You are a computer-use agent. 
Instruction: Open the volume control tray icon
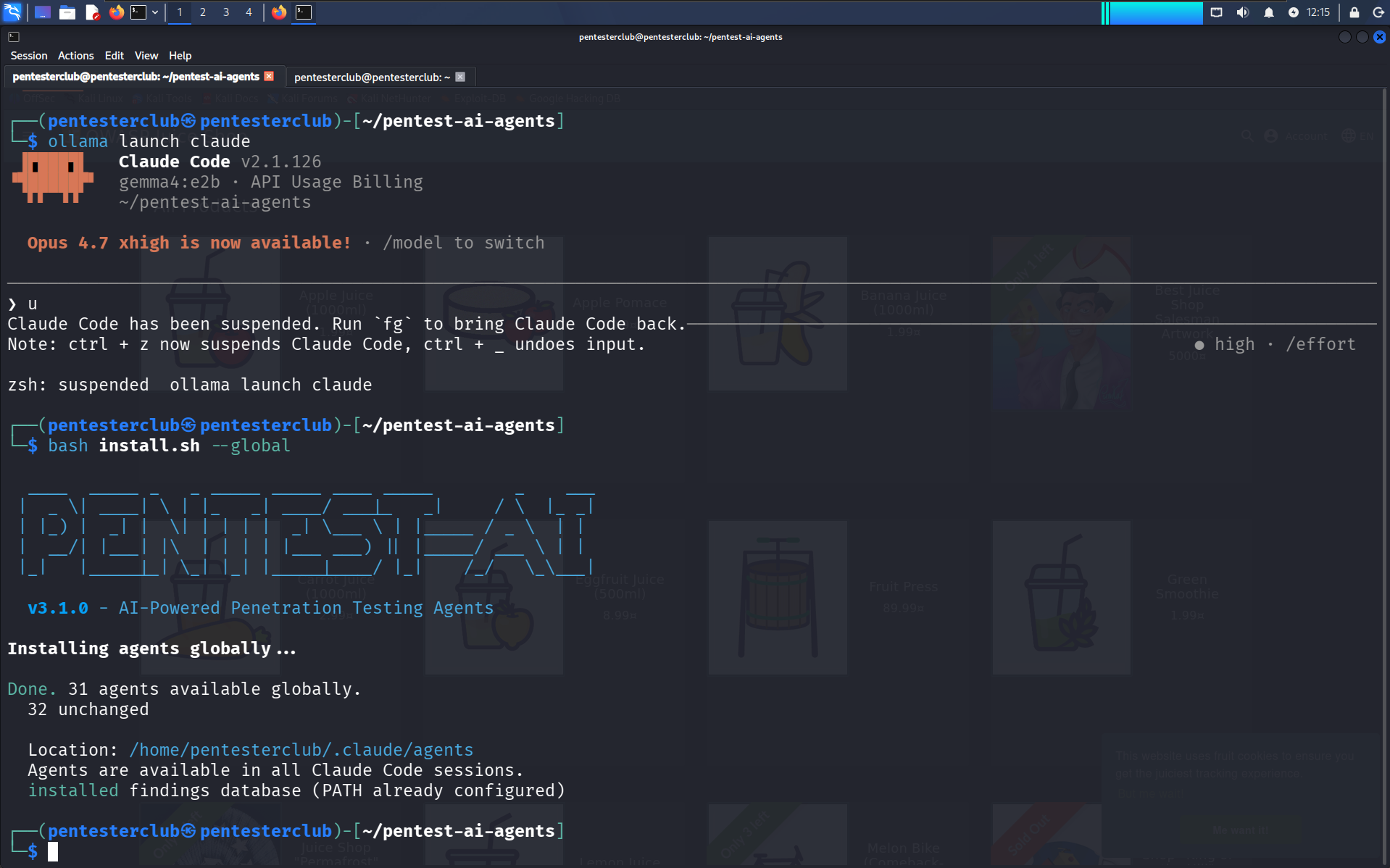coord(1243,12)
